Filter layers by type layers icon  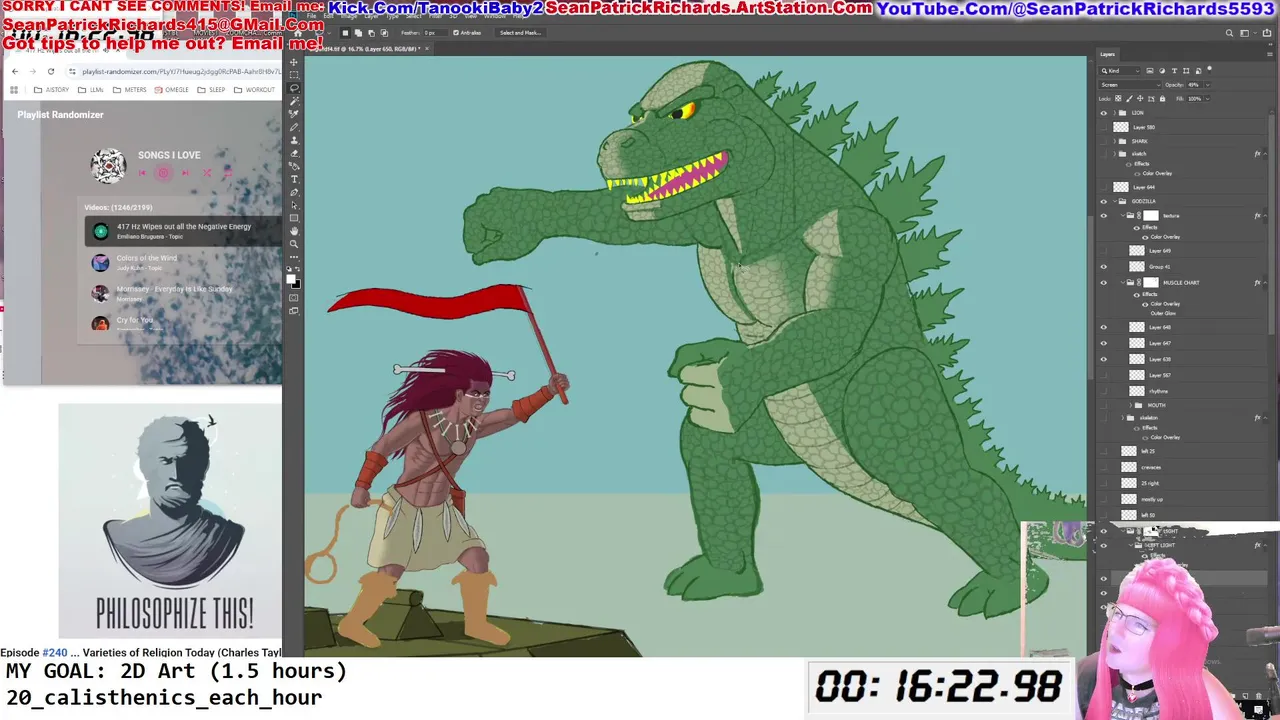[1174, 71]
